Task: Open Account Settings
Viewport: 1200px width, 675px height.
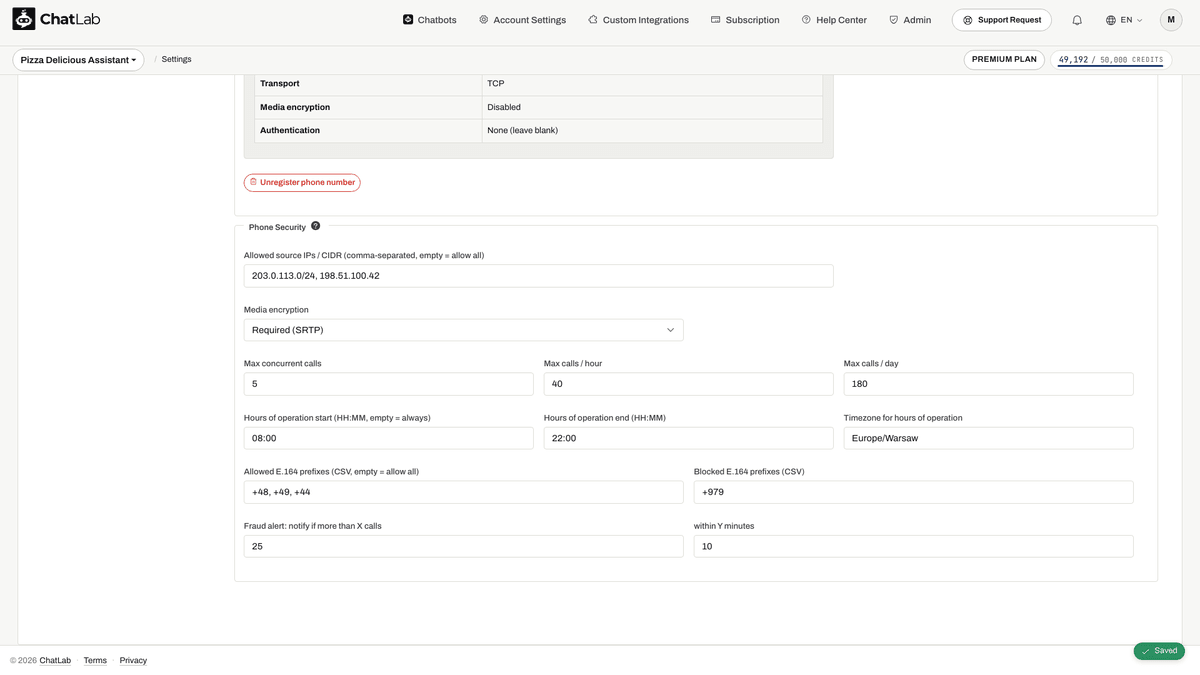Action: [522, 20]
